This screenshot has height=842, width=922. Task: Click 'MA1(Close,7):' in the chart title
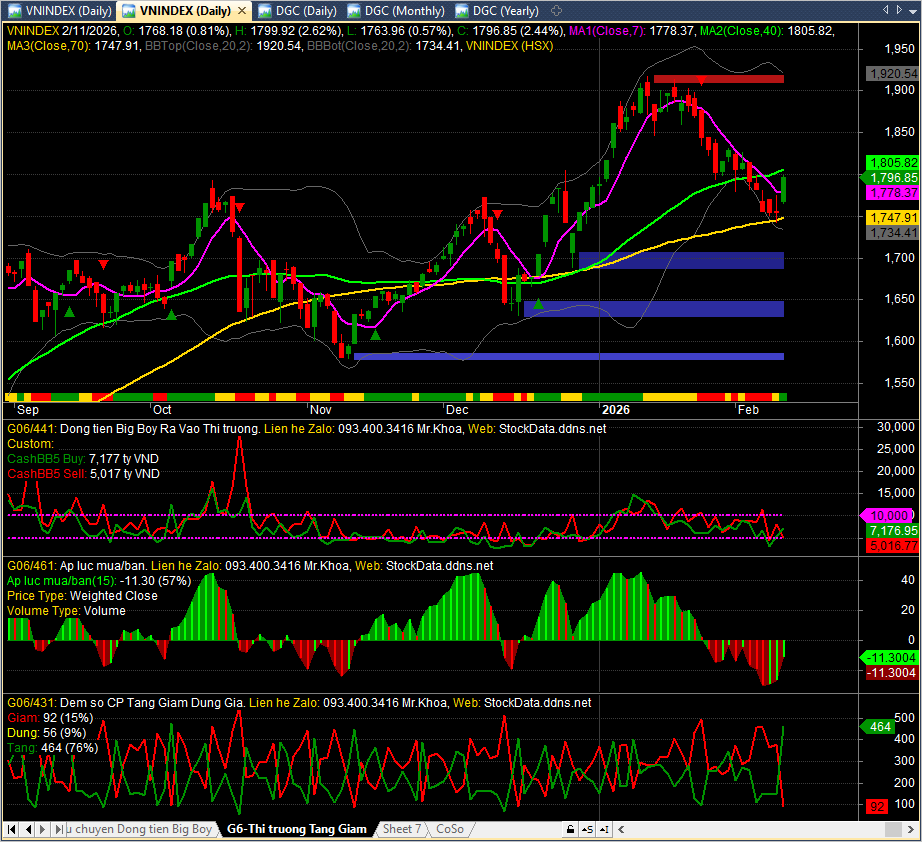(x=607, y=31)
